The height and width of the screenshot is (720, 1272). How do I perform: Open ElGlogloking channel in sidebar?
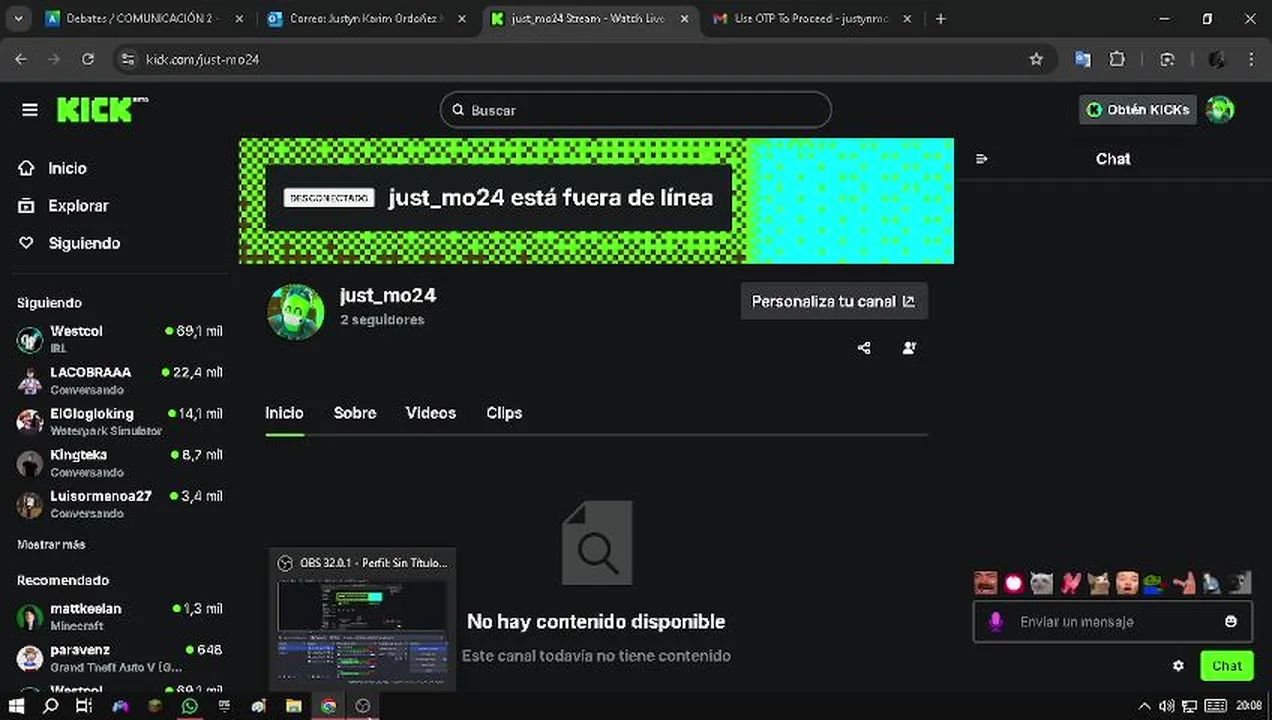[x=120, y=421]
